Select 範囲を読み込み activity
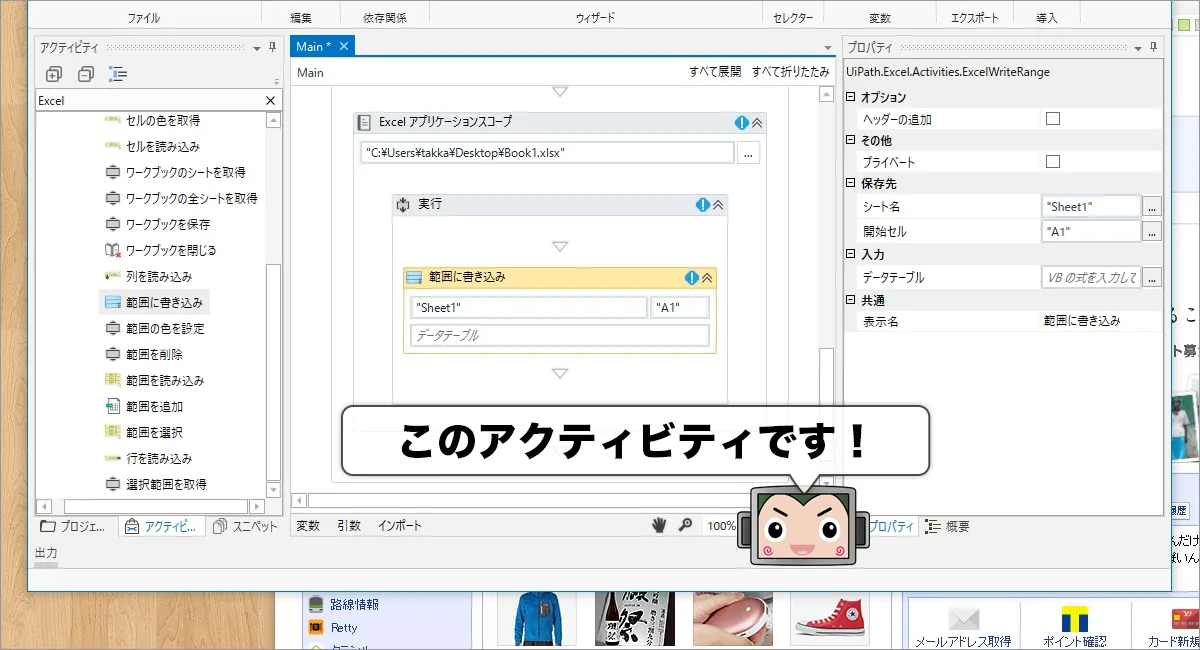 pyautogui.click(x=155, y=380)
